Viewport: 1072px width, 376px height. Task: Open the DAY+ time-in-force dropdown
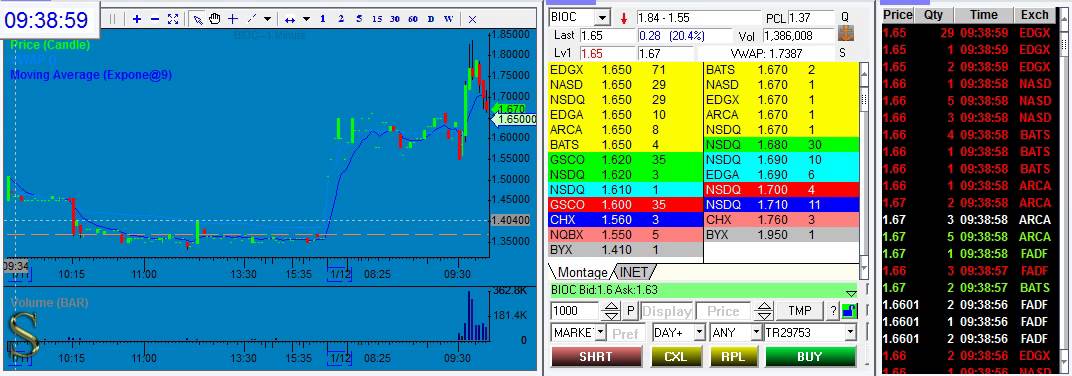[x=699, y=332]
